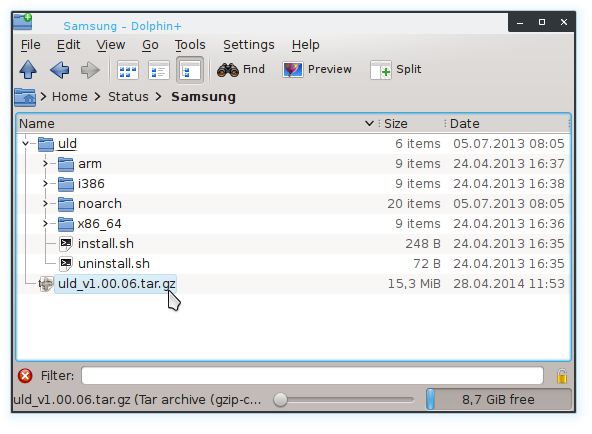Switch to Details tree view mode
Screen dimensions: 592x434
coord(190,70)
